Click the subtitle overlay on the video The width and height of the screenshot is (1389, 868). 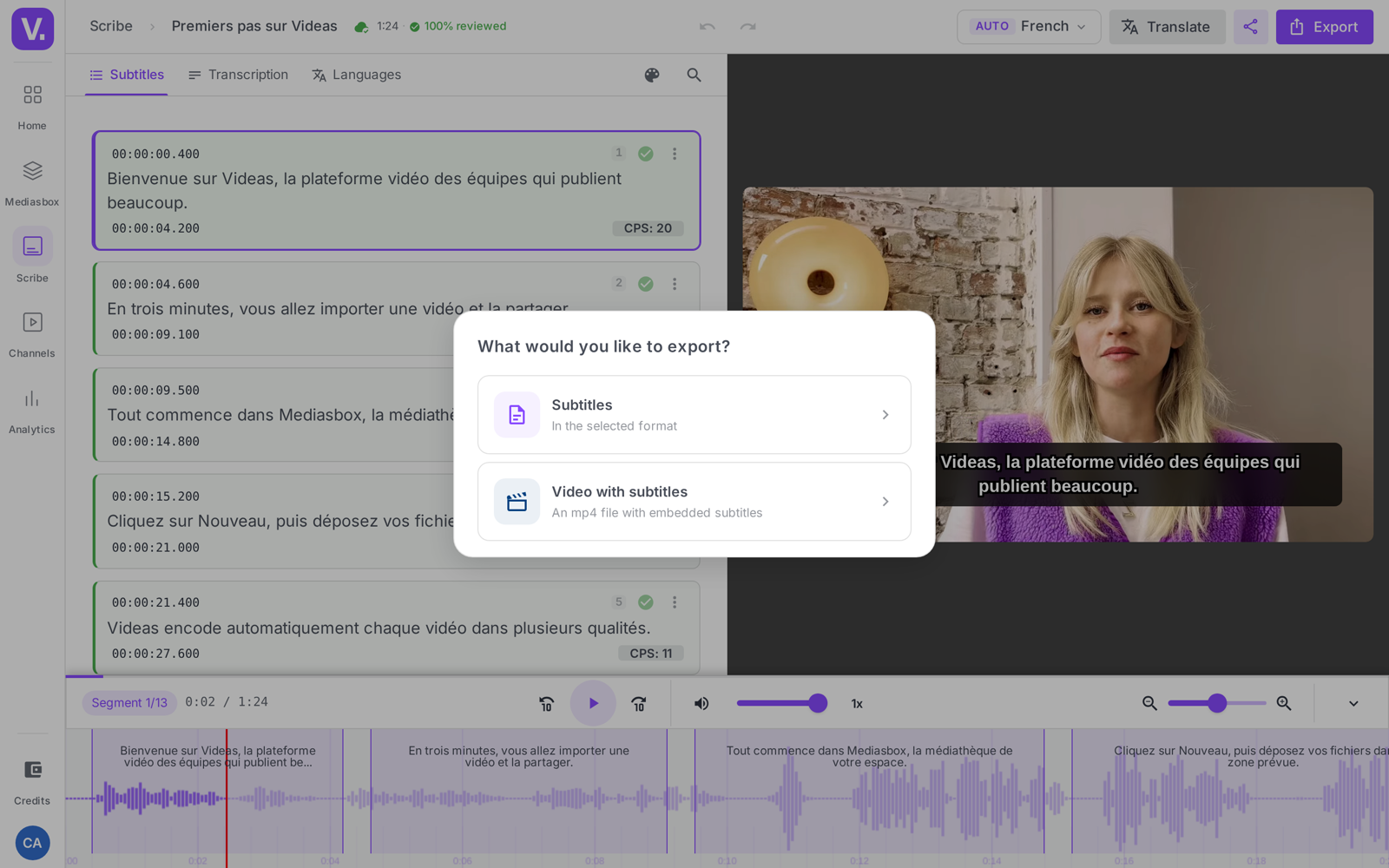(1138, 475)
